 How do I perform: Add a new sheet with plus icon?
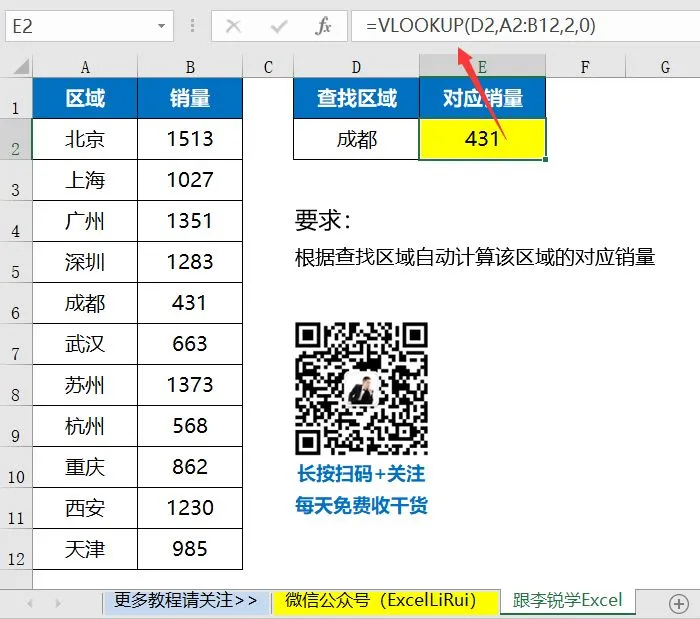(679, 603)
